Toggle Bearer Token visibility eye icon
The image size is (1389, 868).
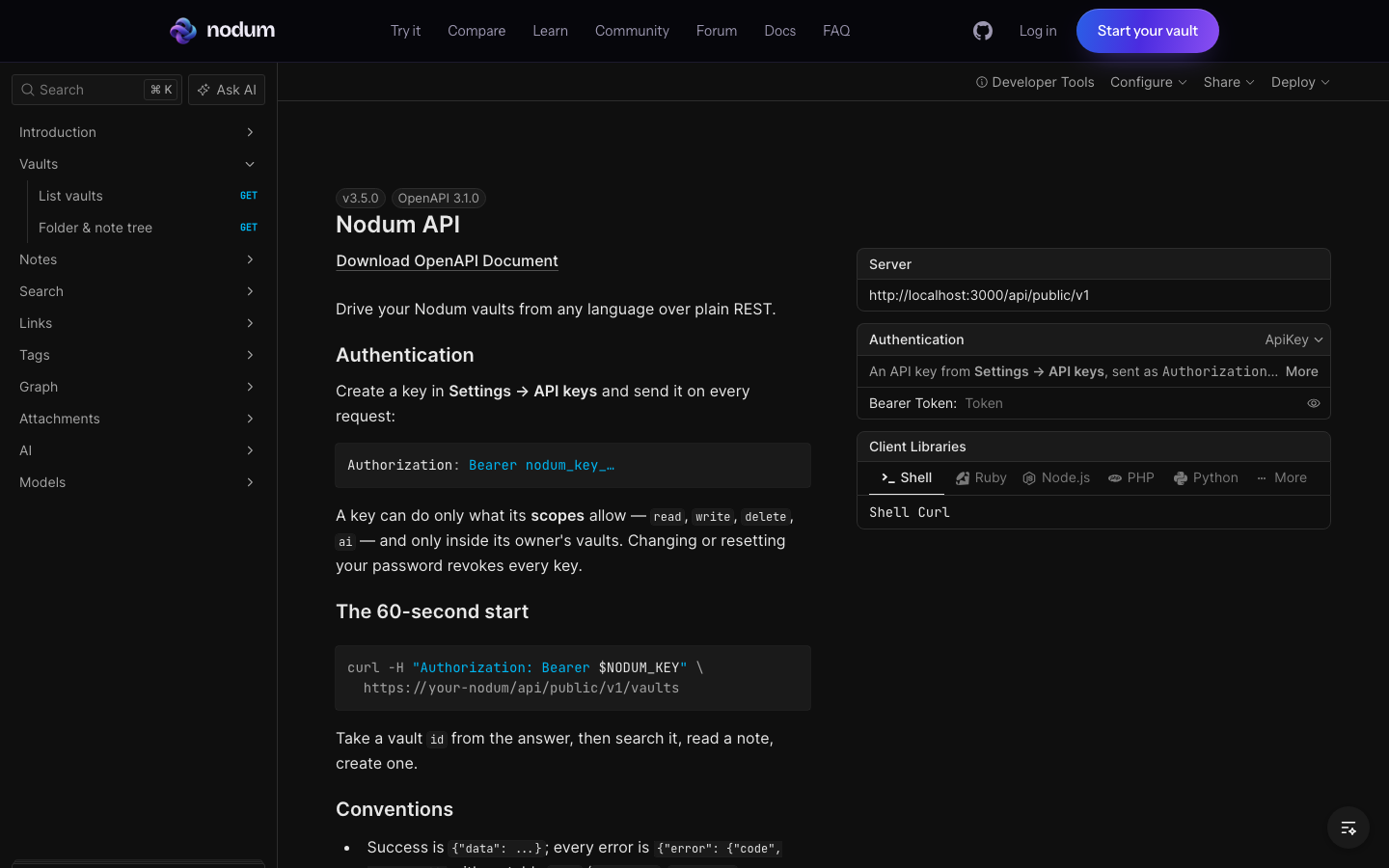pyautogui.click(x=1314, y=403)
